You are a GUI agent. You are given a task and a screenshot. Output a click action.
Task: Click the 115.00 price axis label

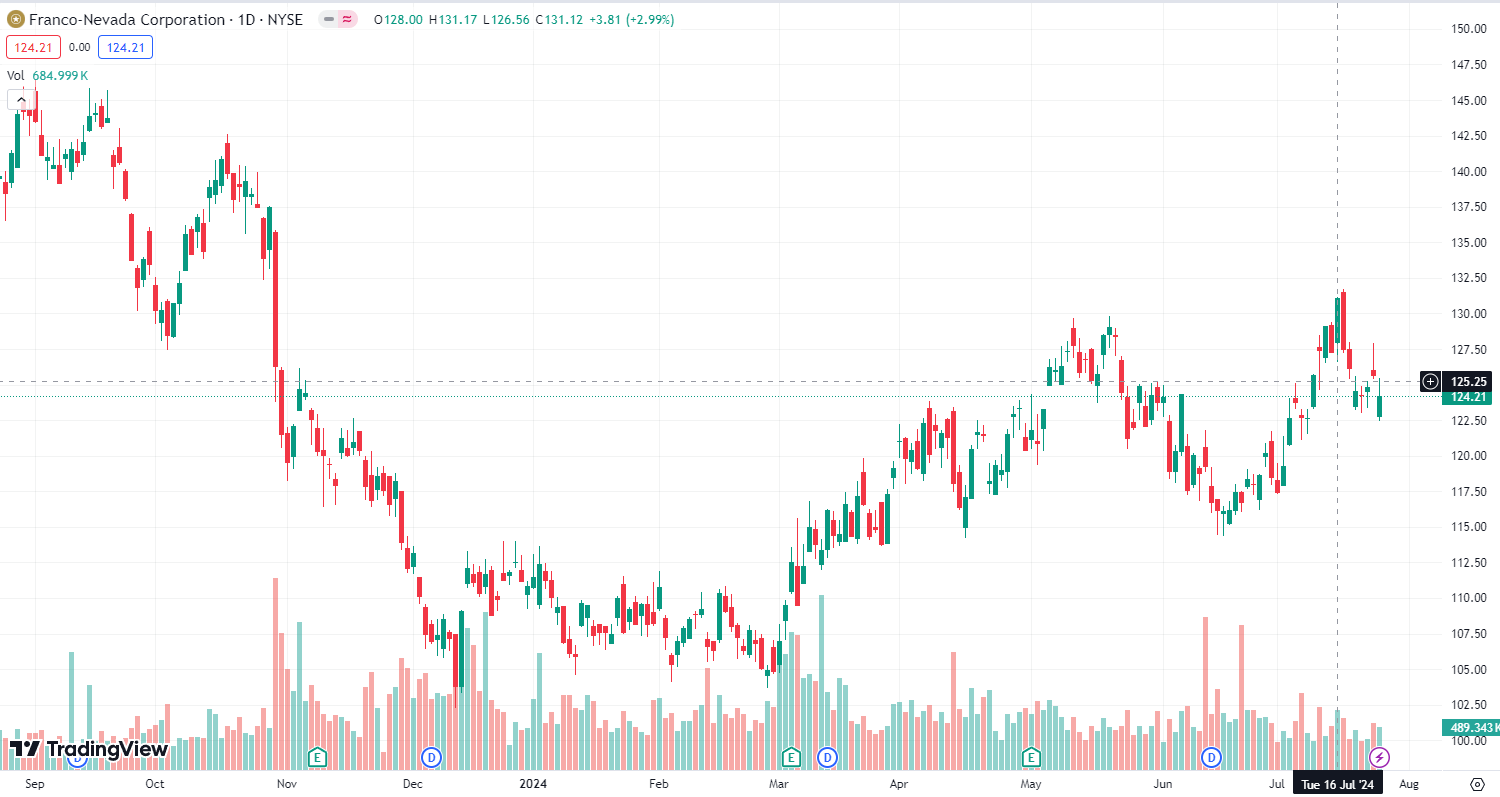1468,527
